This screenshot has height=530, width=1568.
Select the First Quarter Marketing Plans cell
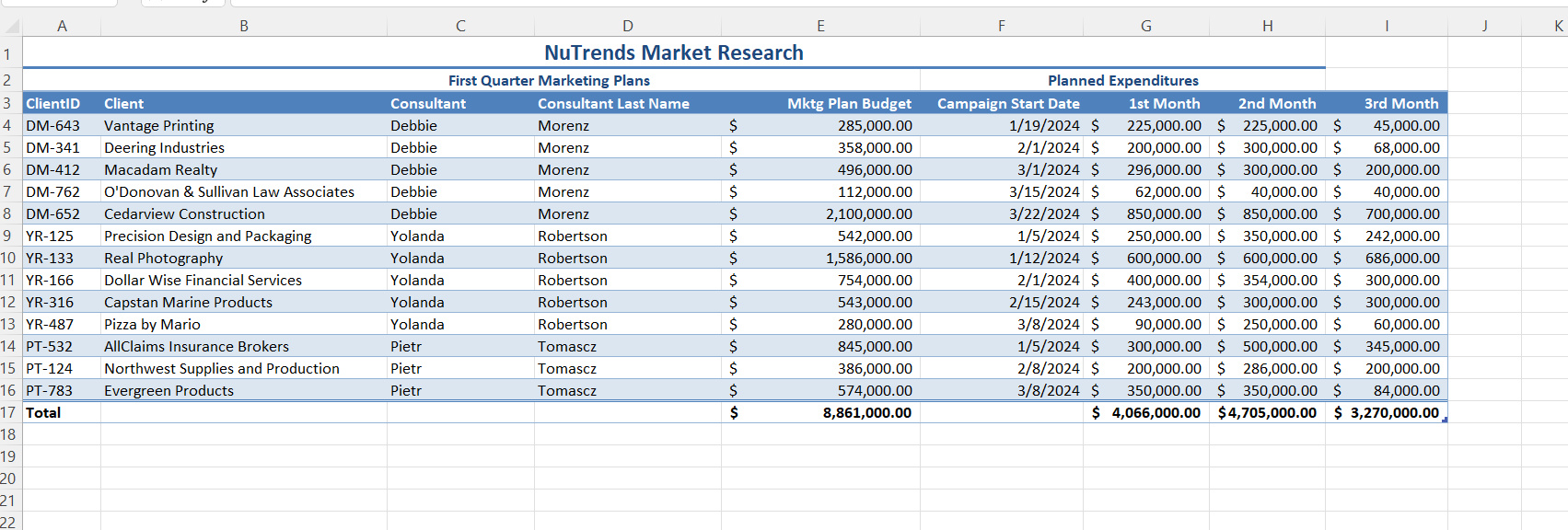point(549,81)
